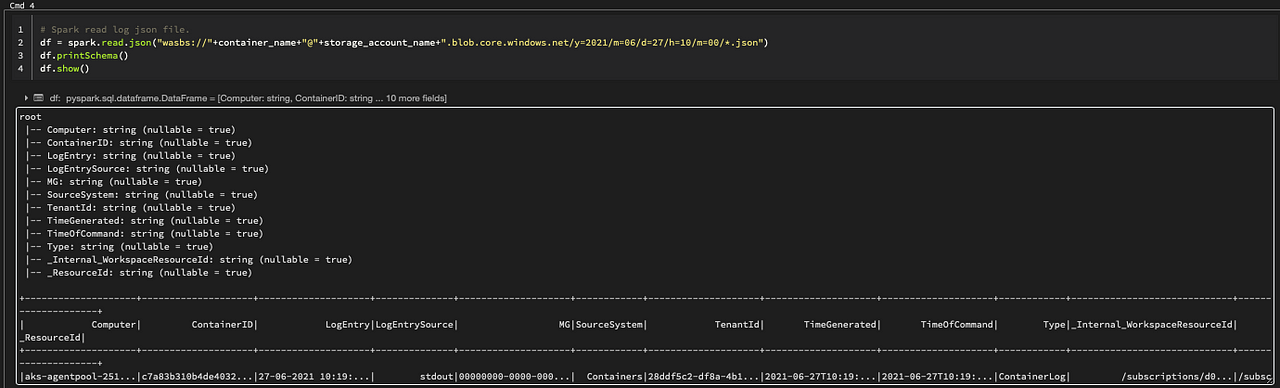Click the 'ContainerLog' cell value
This screenshot has height=388, width=1280.
coord(1033,377)
